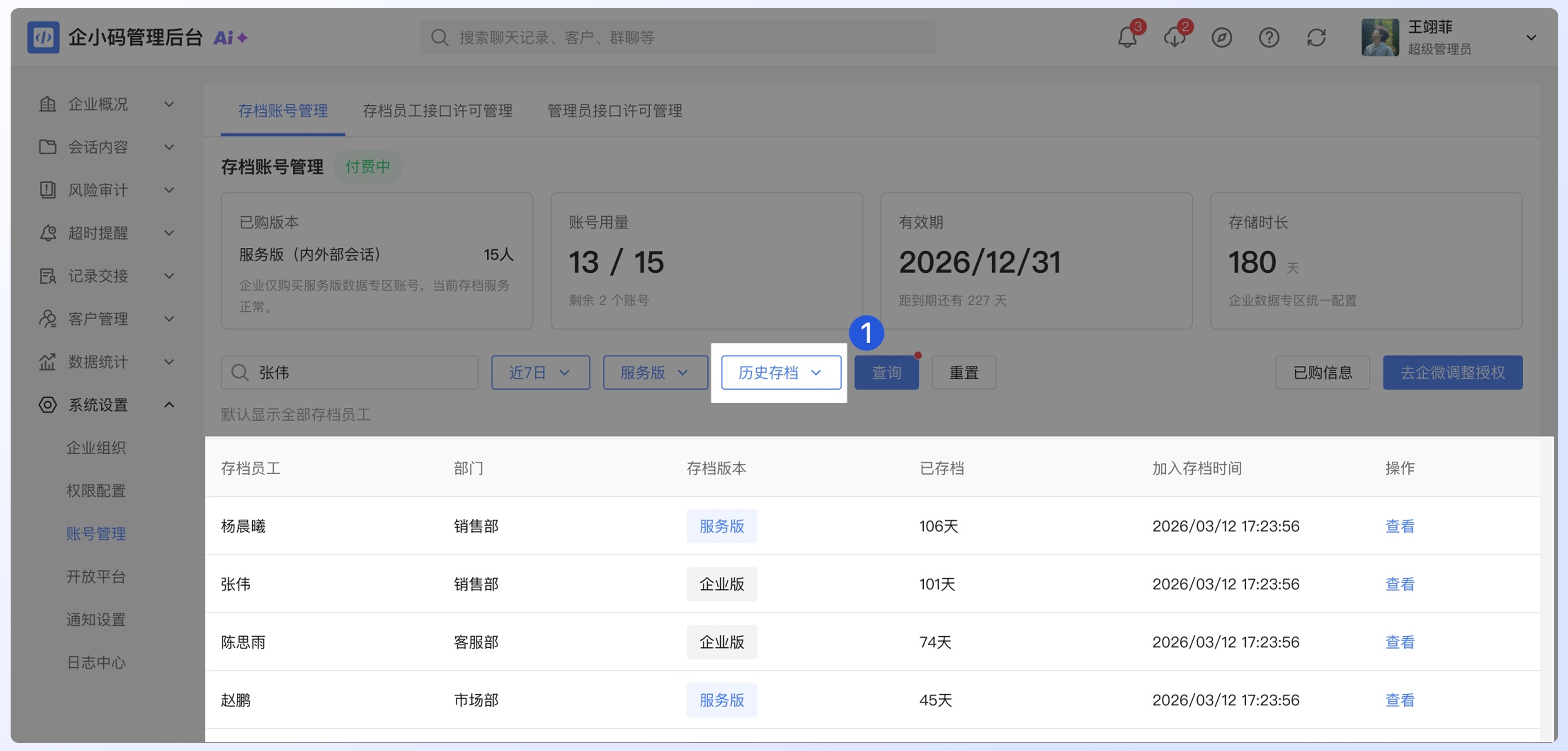The height and width of the screenshot is (751, 1568).
Task: Click the 会话内容 folder icon
Action: (47, 147)
